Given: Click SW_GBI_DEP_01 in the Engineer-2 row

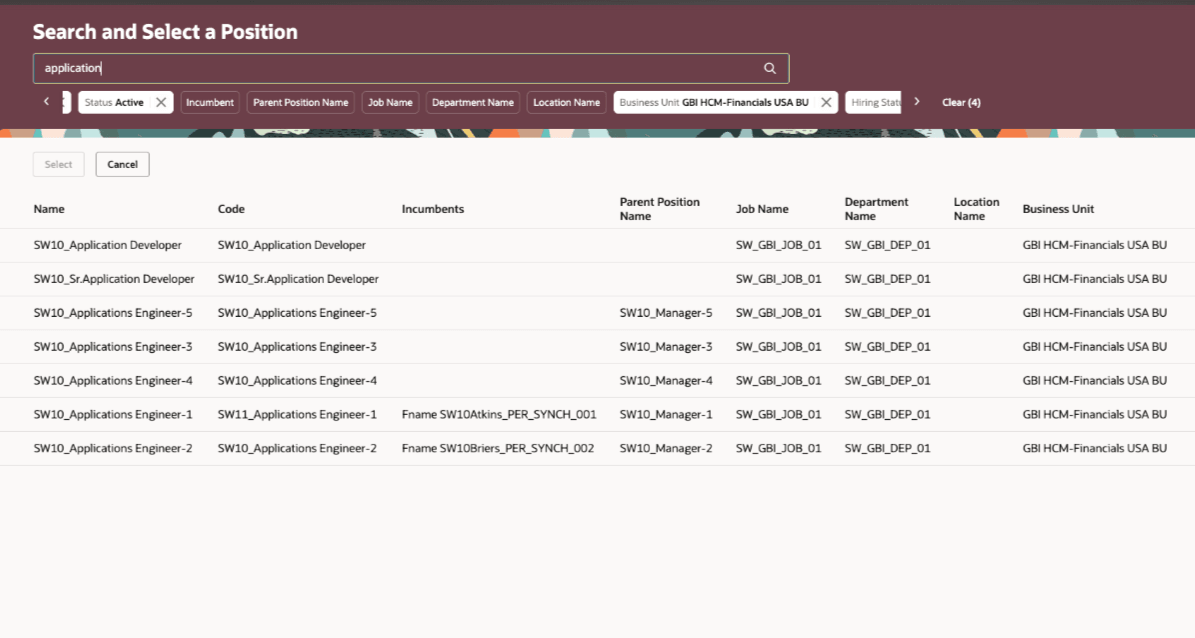Looking at the screenshot, I should tap(887, 448).
